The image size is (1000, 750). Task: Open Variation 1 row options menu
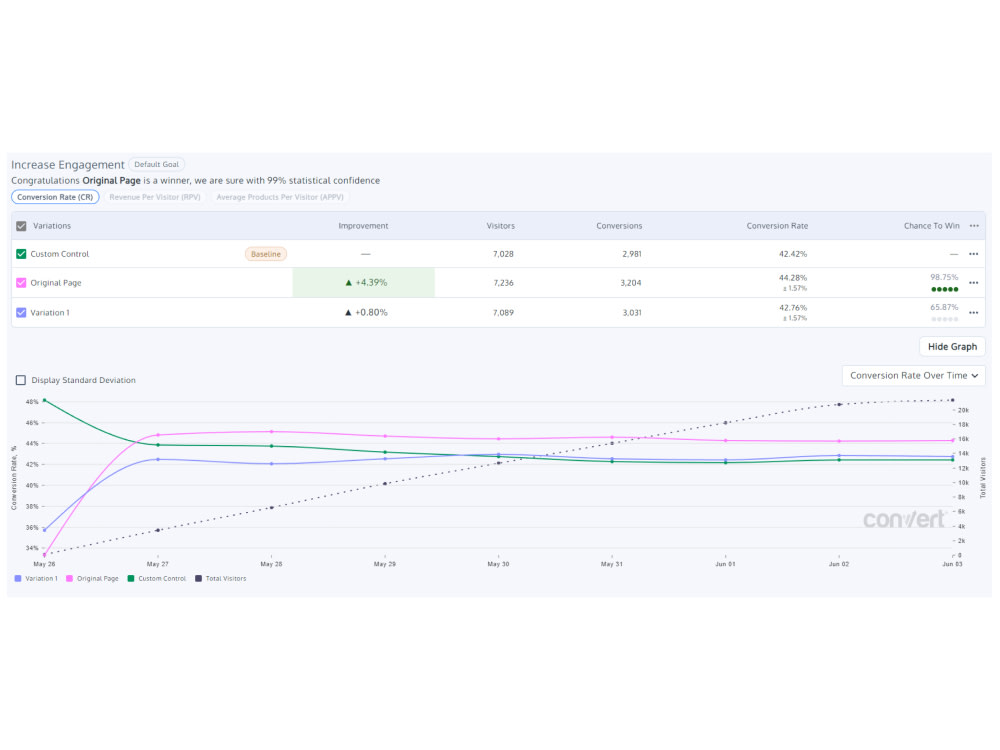(973, 312)
